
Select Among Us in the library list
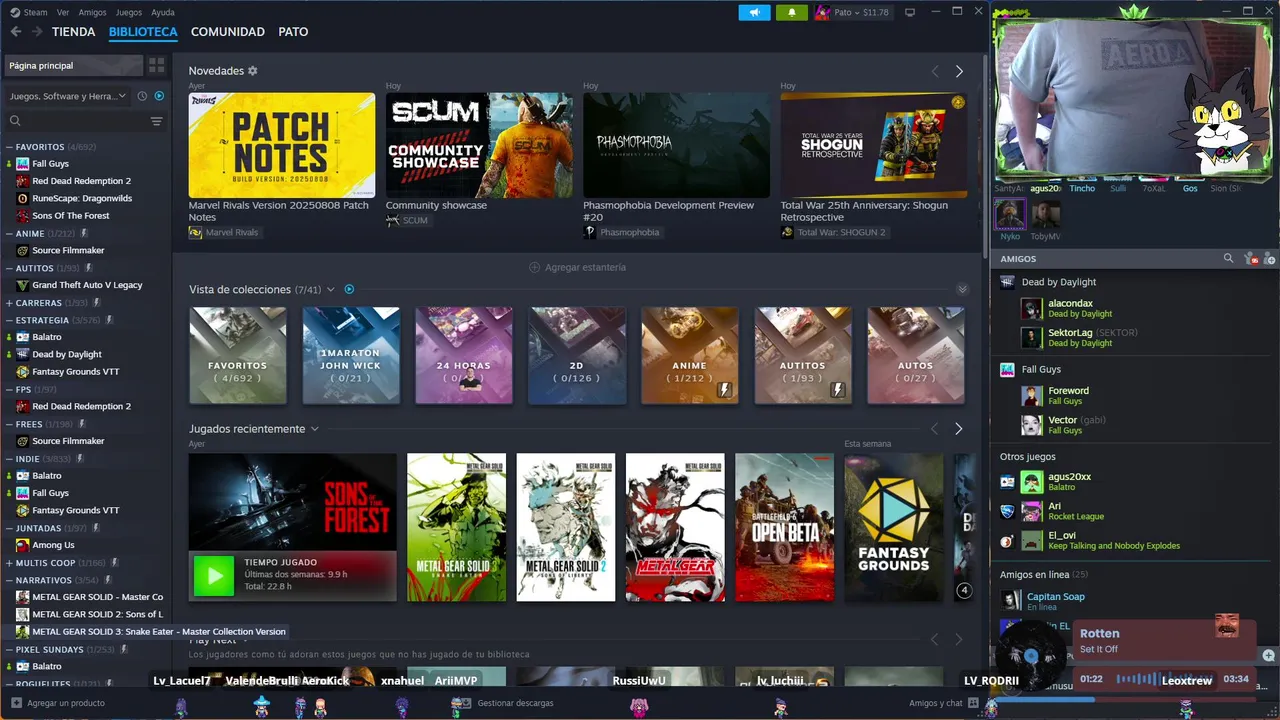click(53, 545)
